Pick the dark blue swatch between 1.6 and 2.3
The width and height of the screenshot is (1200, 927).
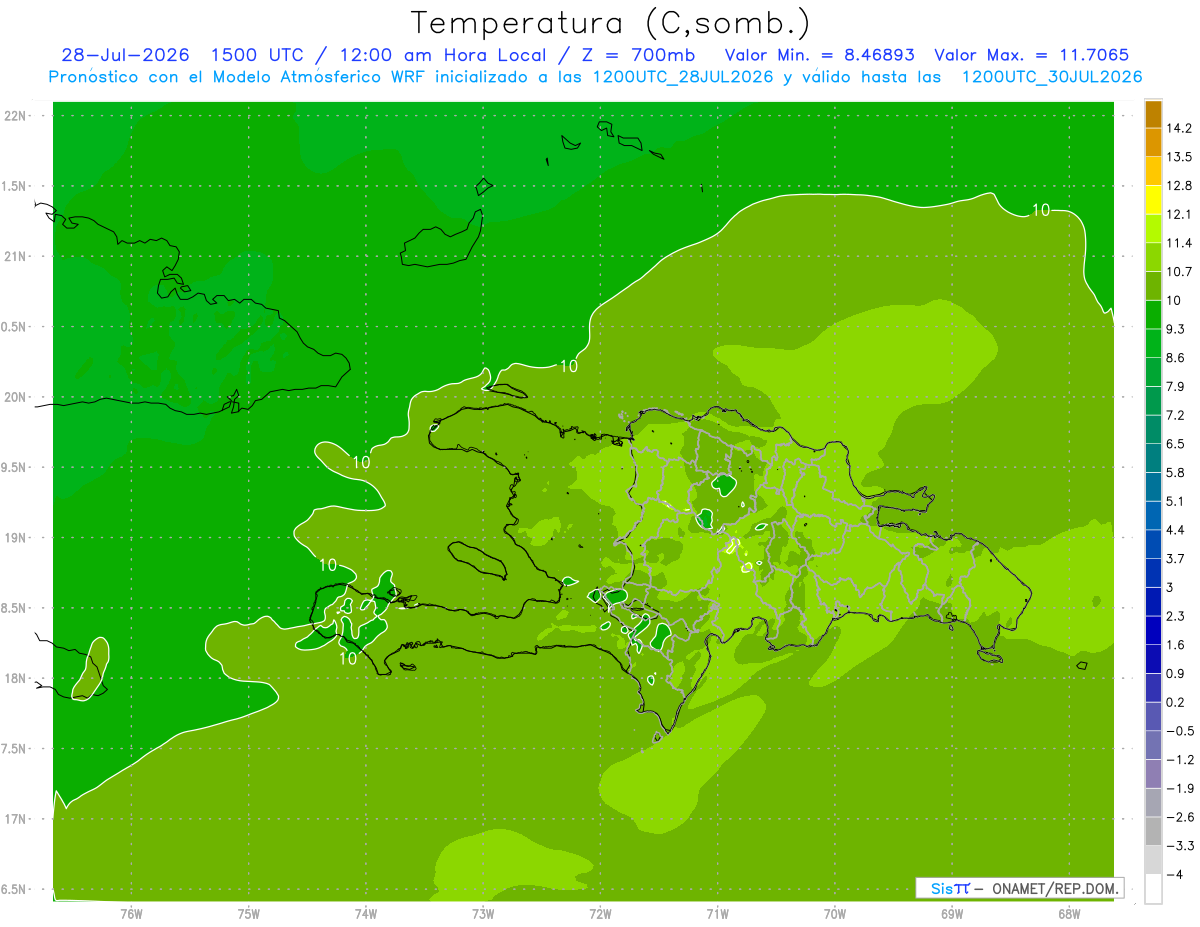(x=1153, y=630)
